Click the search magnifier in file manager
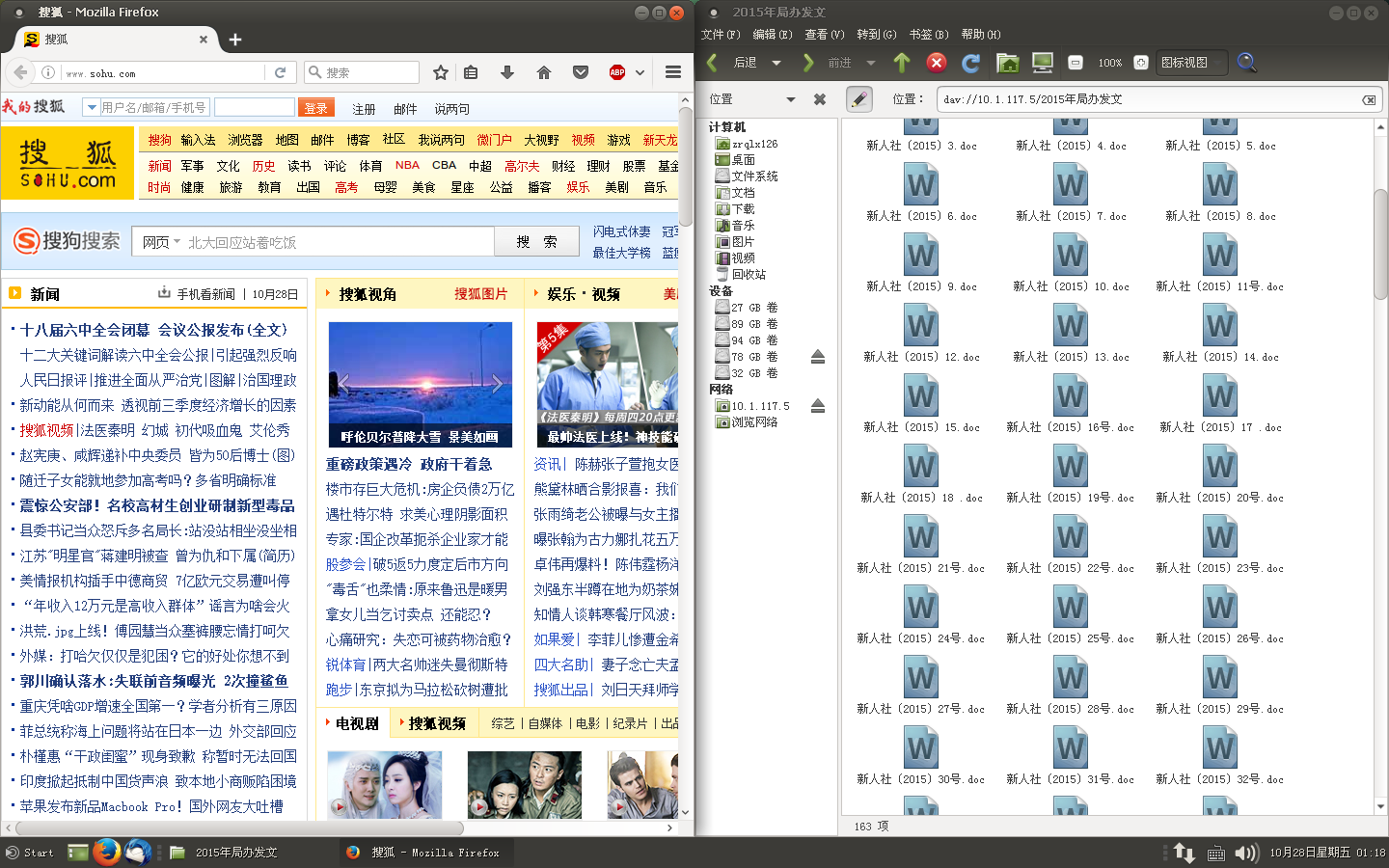 click(x=1246, y=63)
